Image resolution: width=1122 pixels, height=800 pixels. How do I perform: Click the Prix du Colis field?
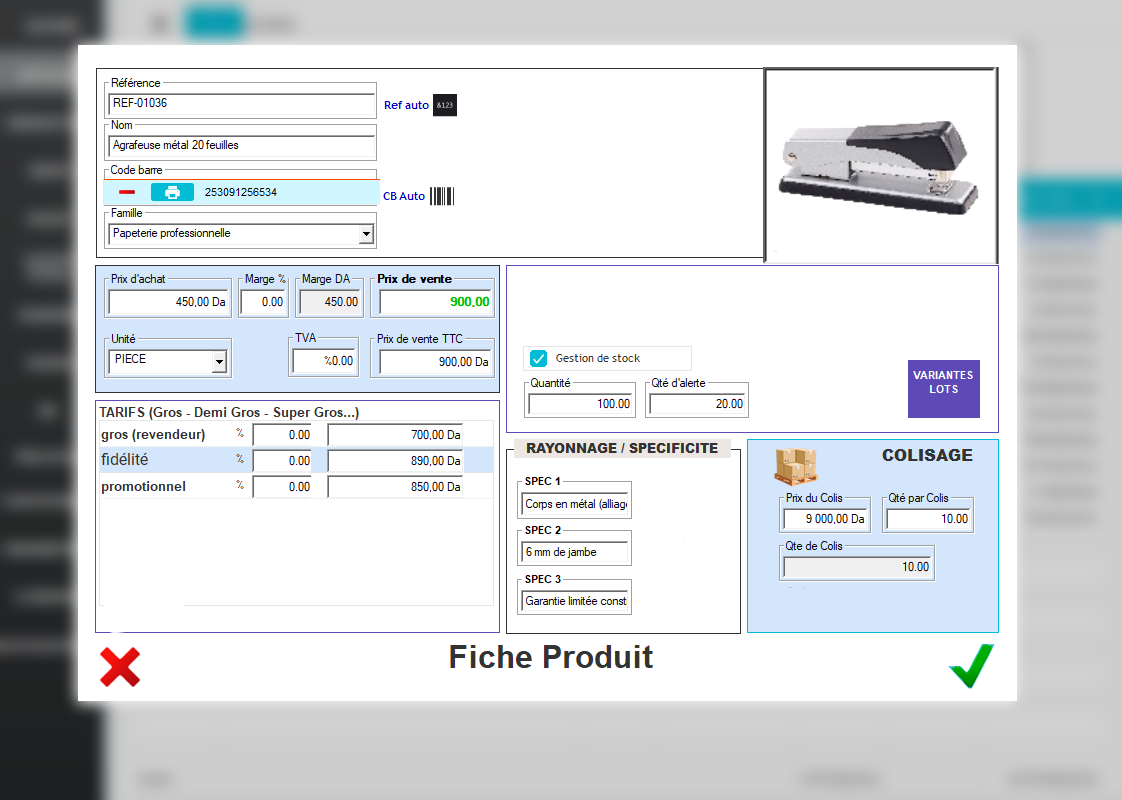[824, 518]
